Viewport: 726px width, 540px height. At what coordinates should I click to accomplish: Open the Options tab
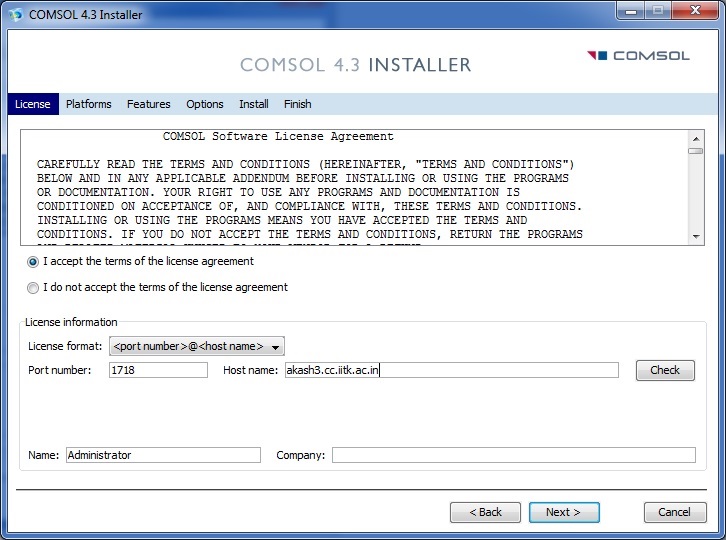pyautogui.click(x=205, y=104)
